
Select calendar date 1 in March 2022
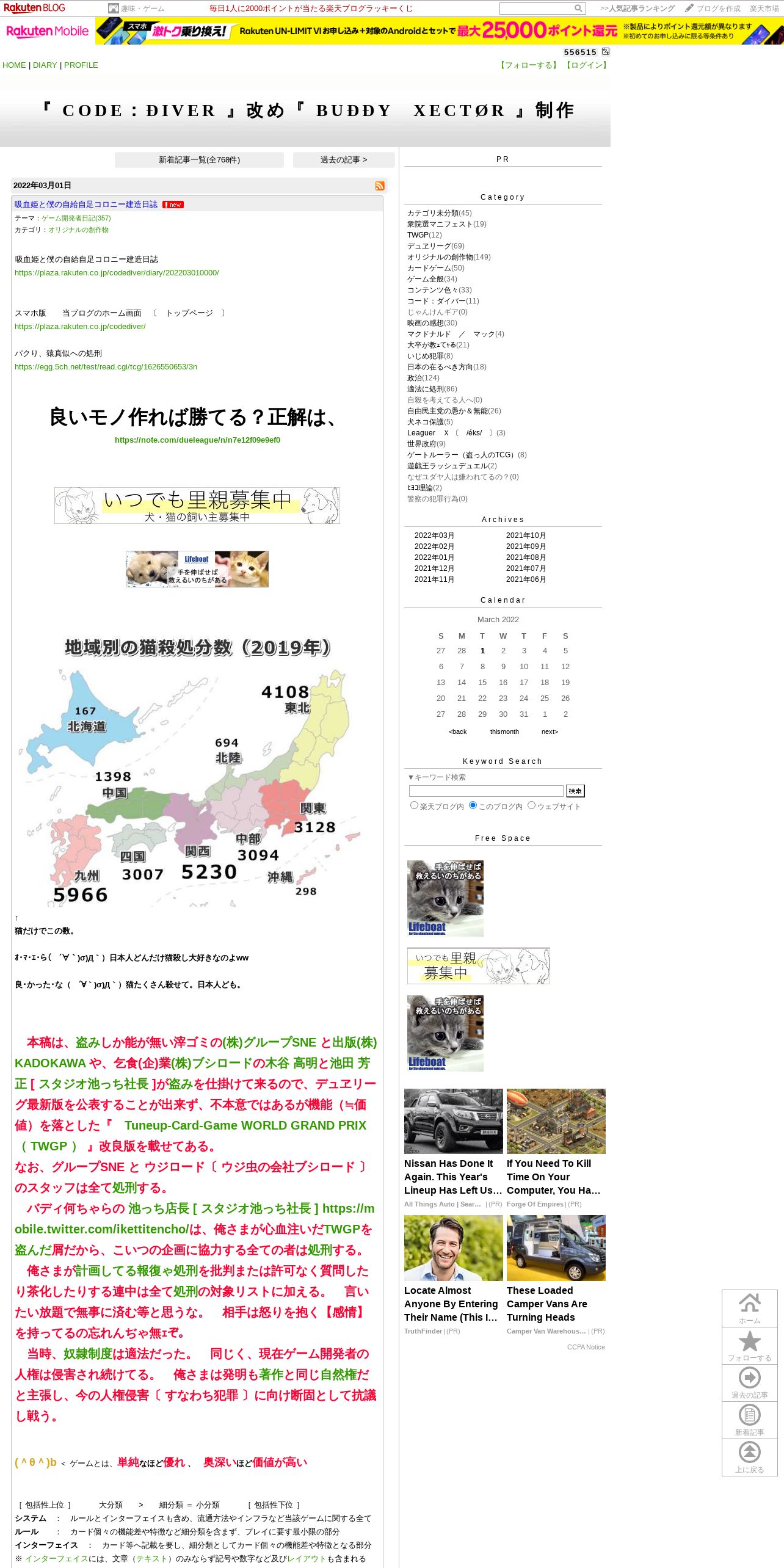[482, 651]
